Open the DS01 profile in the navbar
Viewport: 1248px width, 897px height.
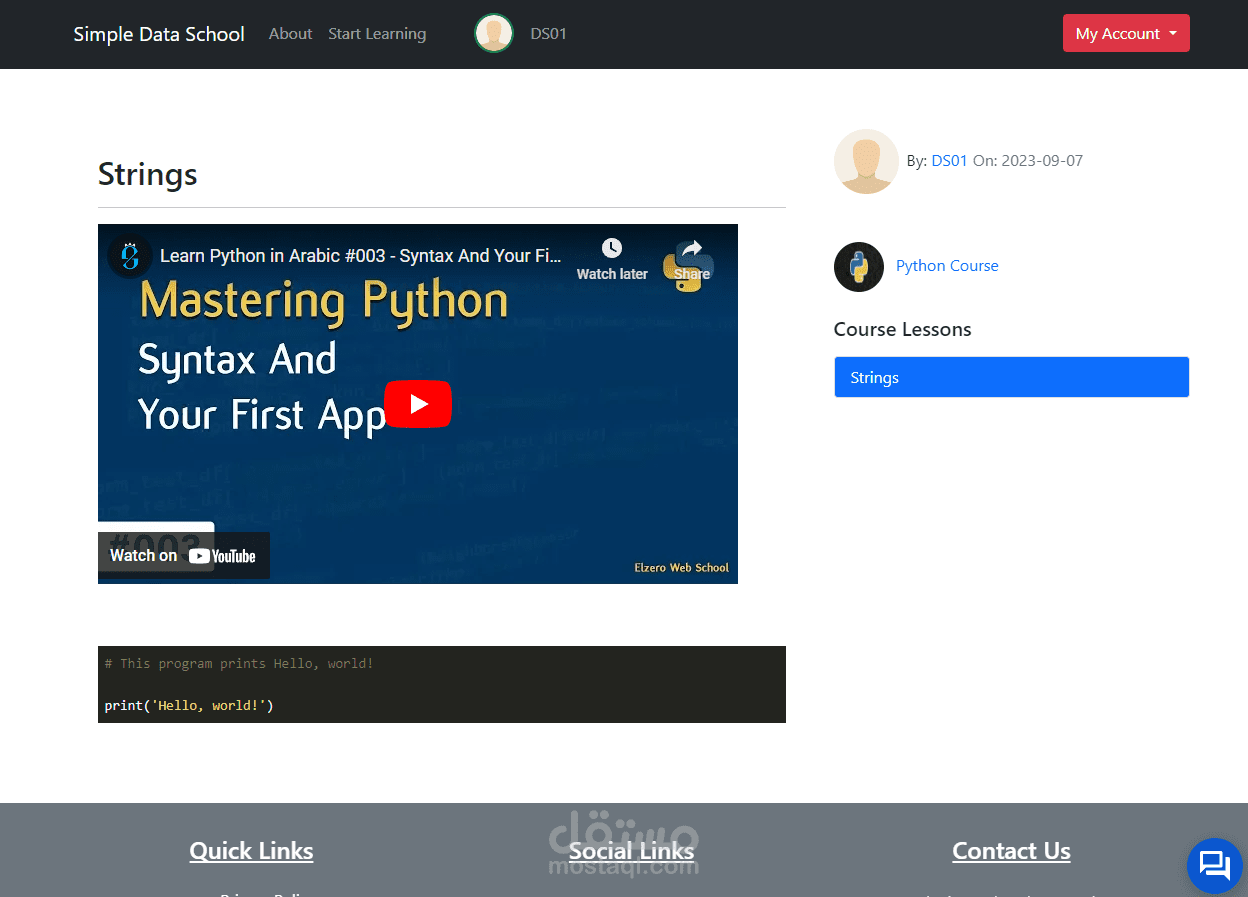pos(548,34)
